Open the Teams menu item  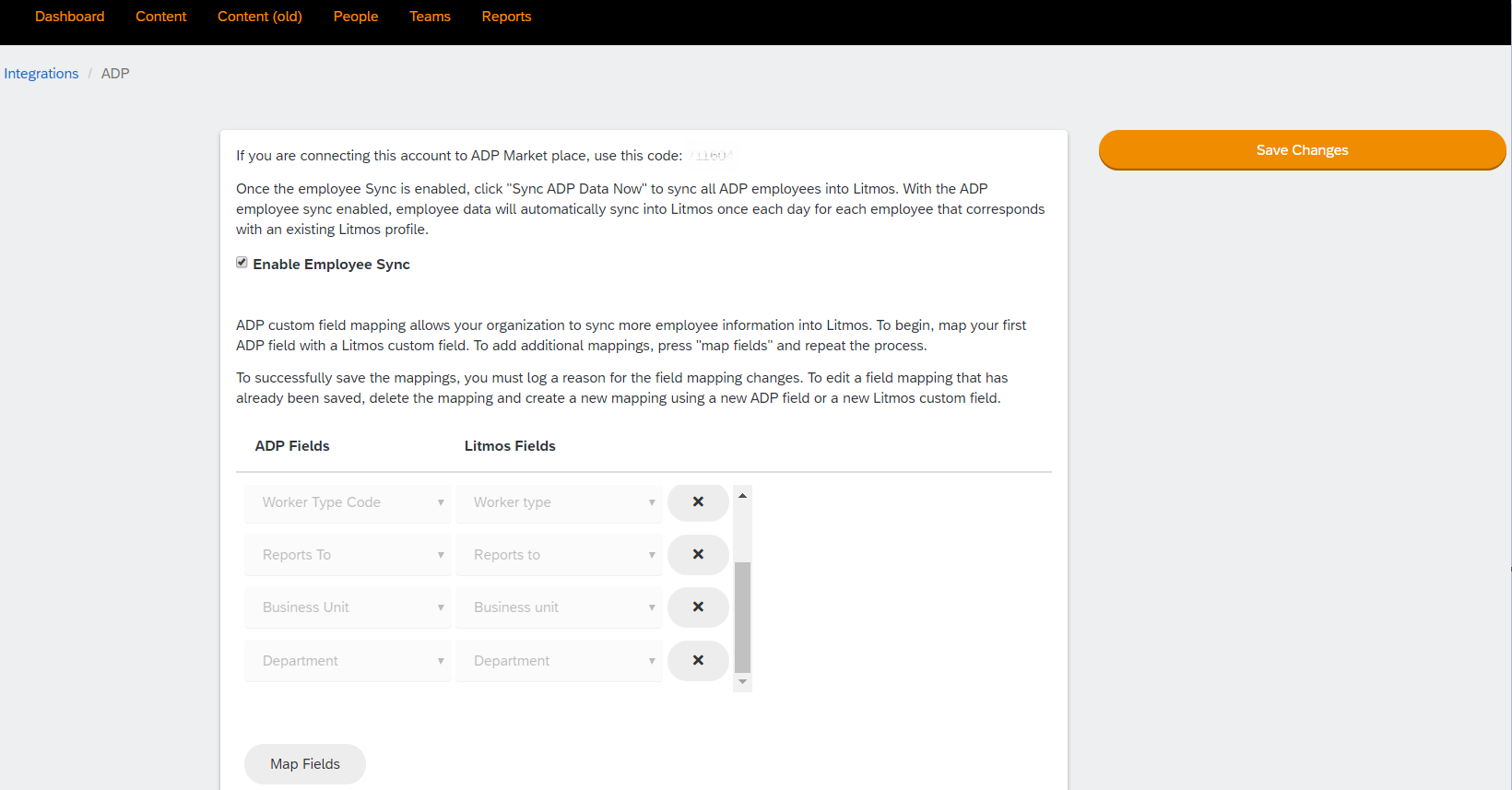tap(430, 17)
